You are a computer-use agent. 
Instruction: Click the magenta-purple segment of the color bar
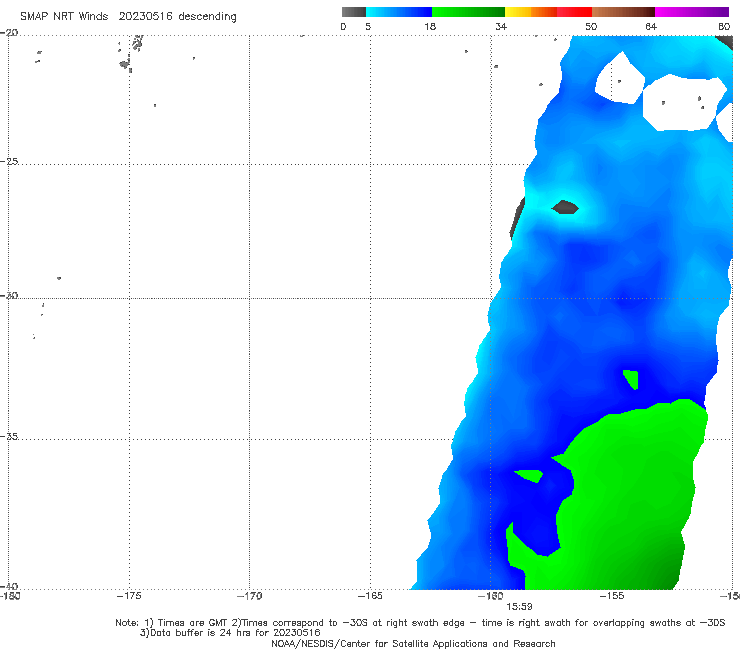click(x=692, y=12)
